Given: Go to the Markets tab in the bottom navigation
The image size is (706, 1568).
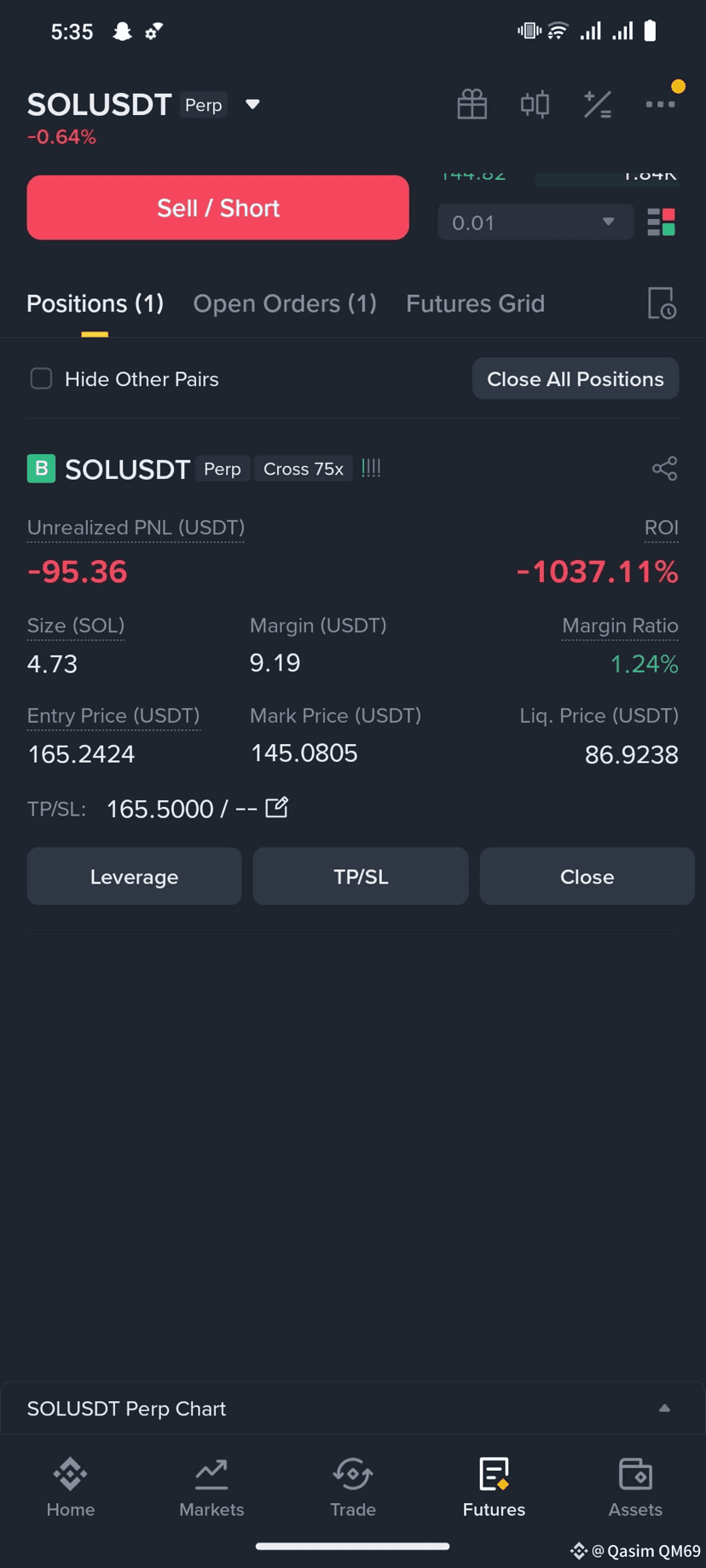Looking at the screenshot, I should point(211,1488).
